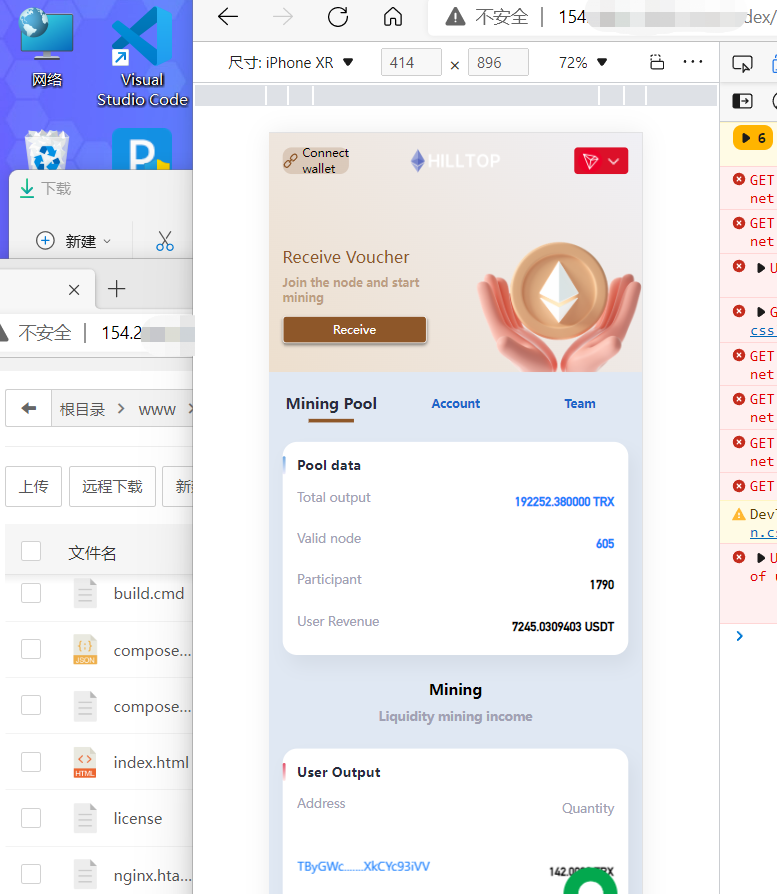The image size is (777, 894).
Task: Check the build.cmd file checkbox
Action: click(31, 593)
